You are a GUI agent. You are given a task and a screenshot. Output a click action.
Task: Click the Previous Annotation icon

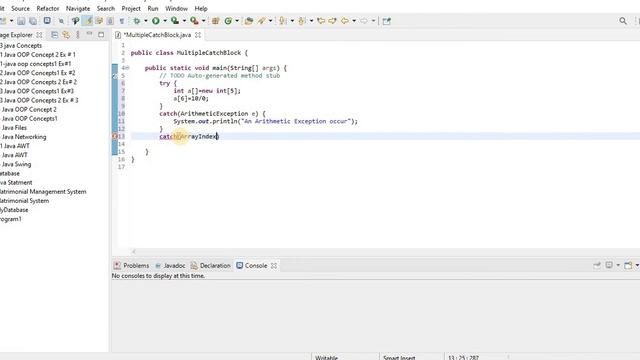[x=302, y=21]
